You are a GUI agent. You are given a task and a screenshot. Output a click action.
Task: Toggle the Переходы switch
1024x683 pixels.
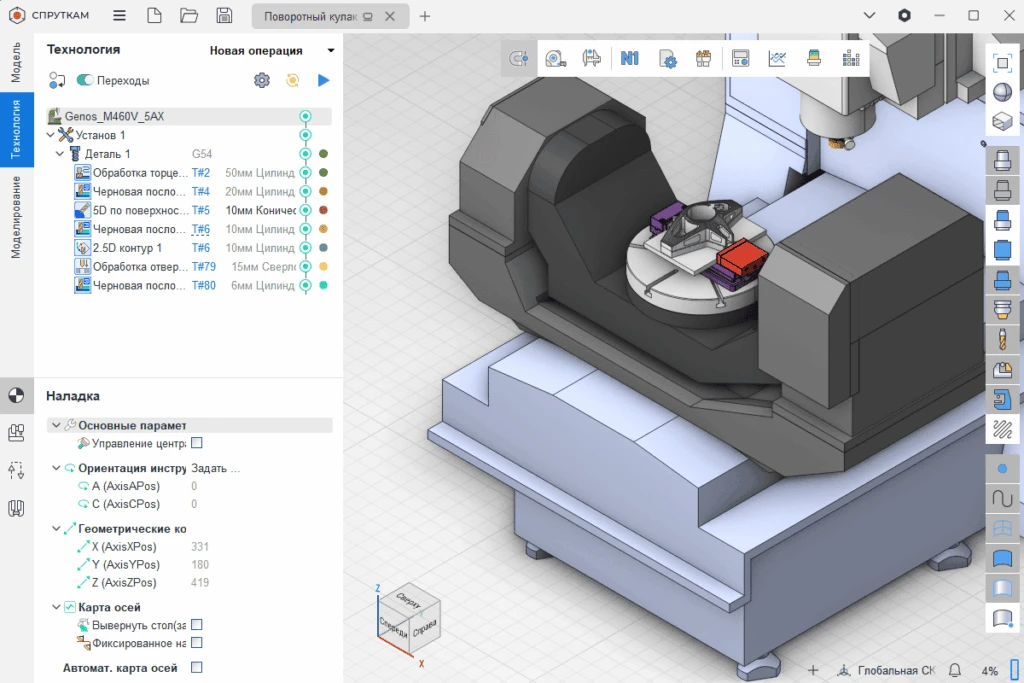pyautogui.click(x=85, y=80)
